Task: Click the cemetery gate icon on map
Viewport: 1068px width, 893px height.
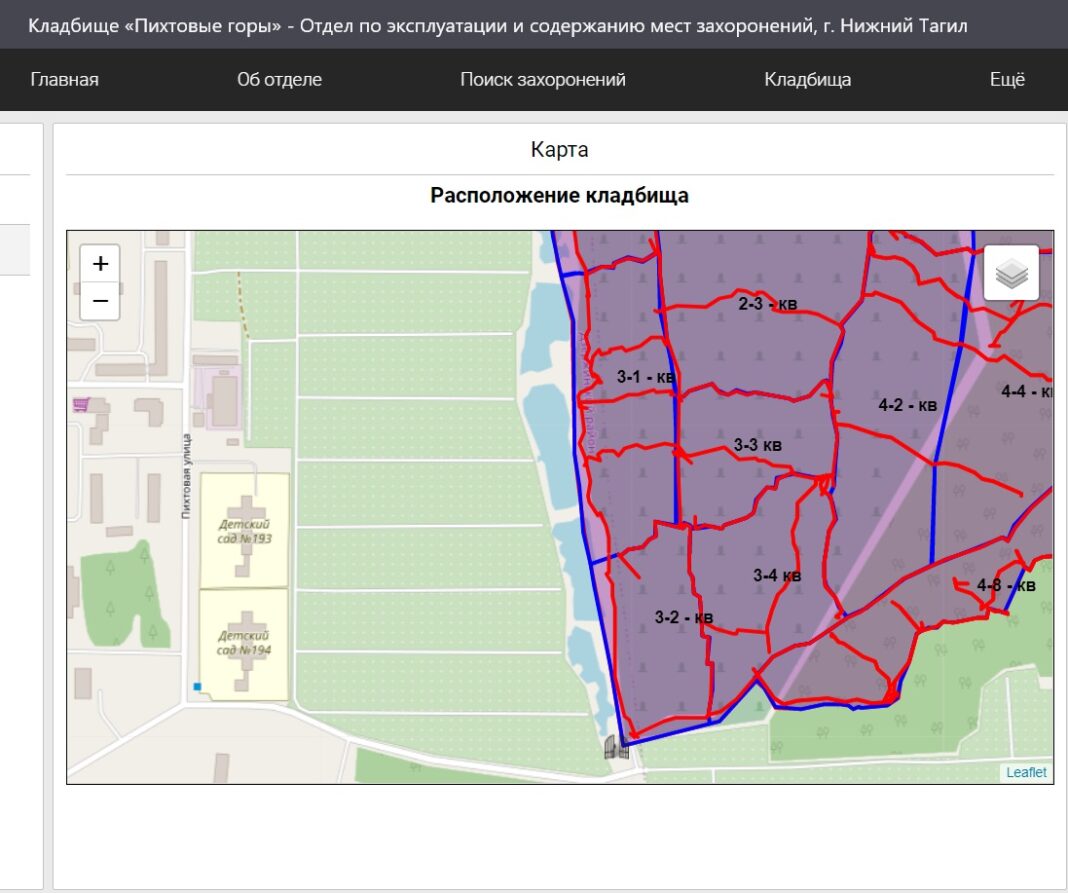Action: point(616,746)
